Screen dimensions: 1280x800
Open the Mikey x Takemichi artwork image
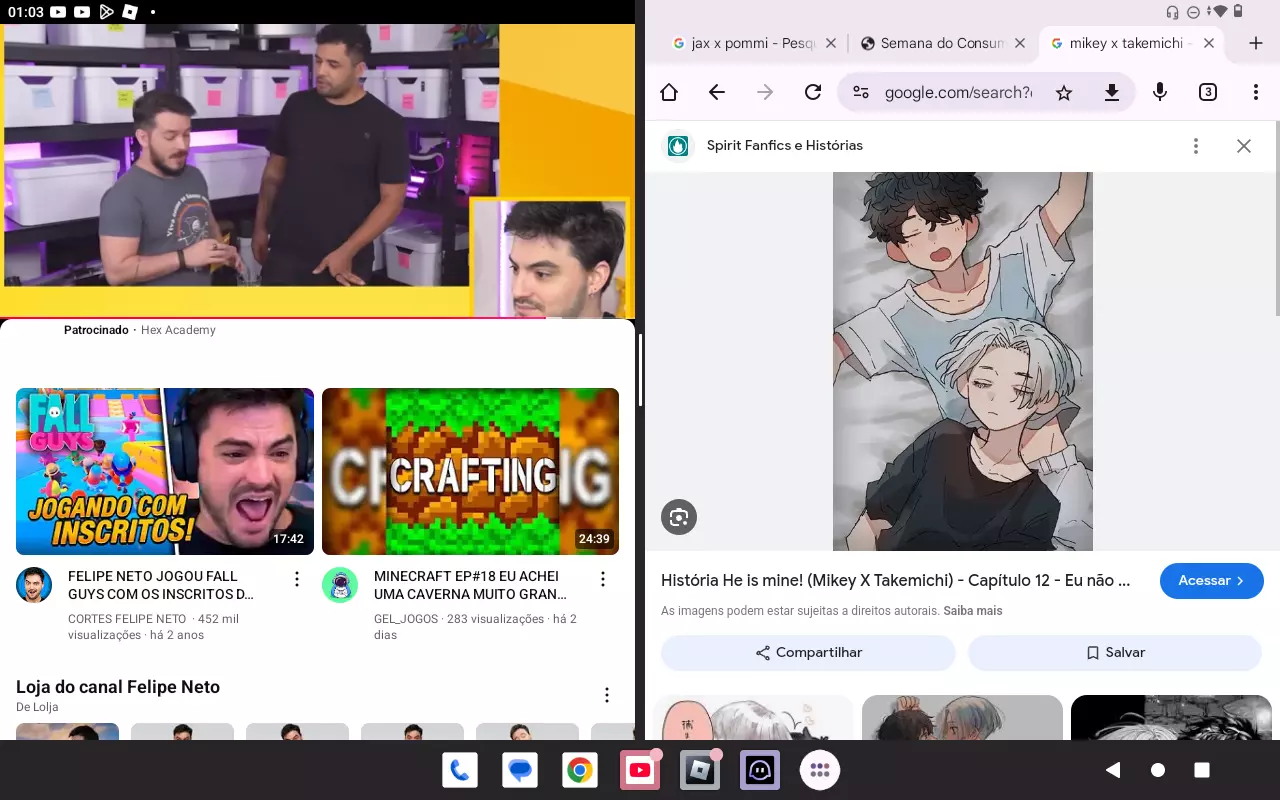pos(963,361)
